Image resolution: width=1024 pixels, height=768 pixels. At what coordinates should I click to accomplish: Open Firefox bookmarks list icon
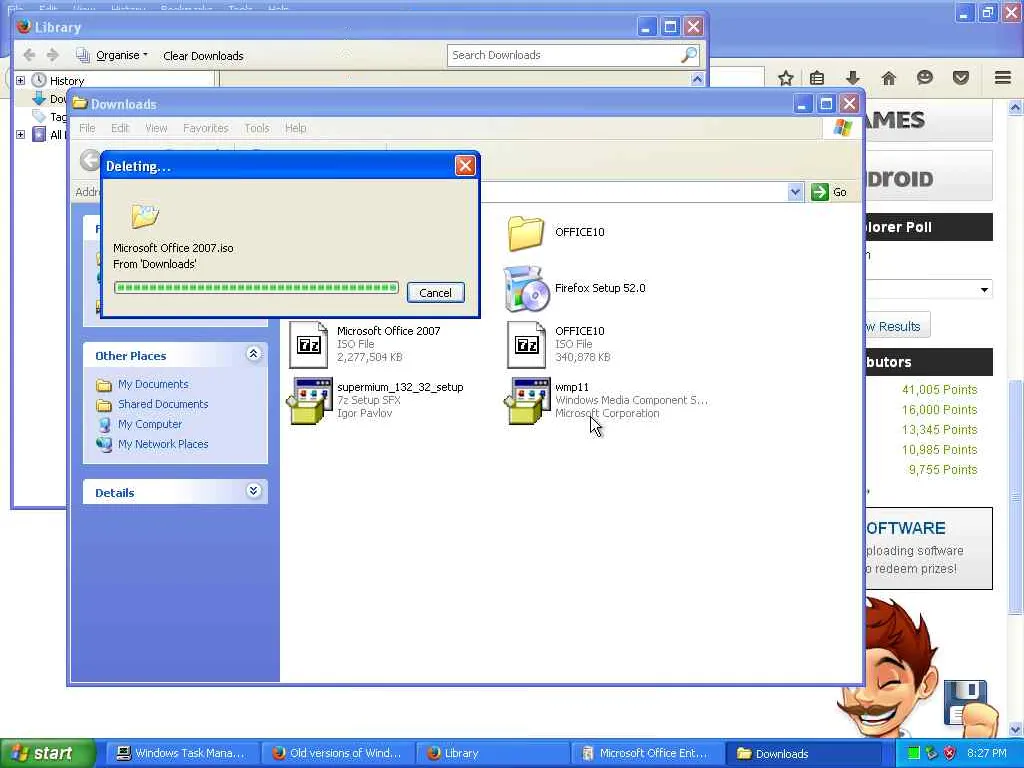tap(817, 78)
